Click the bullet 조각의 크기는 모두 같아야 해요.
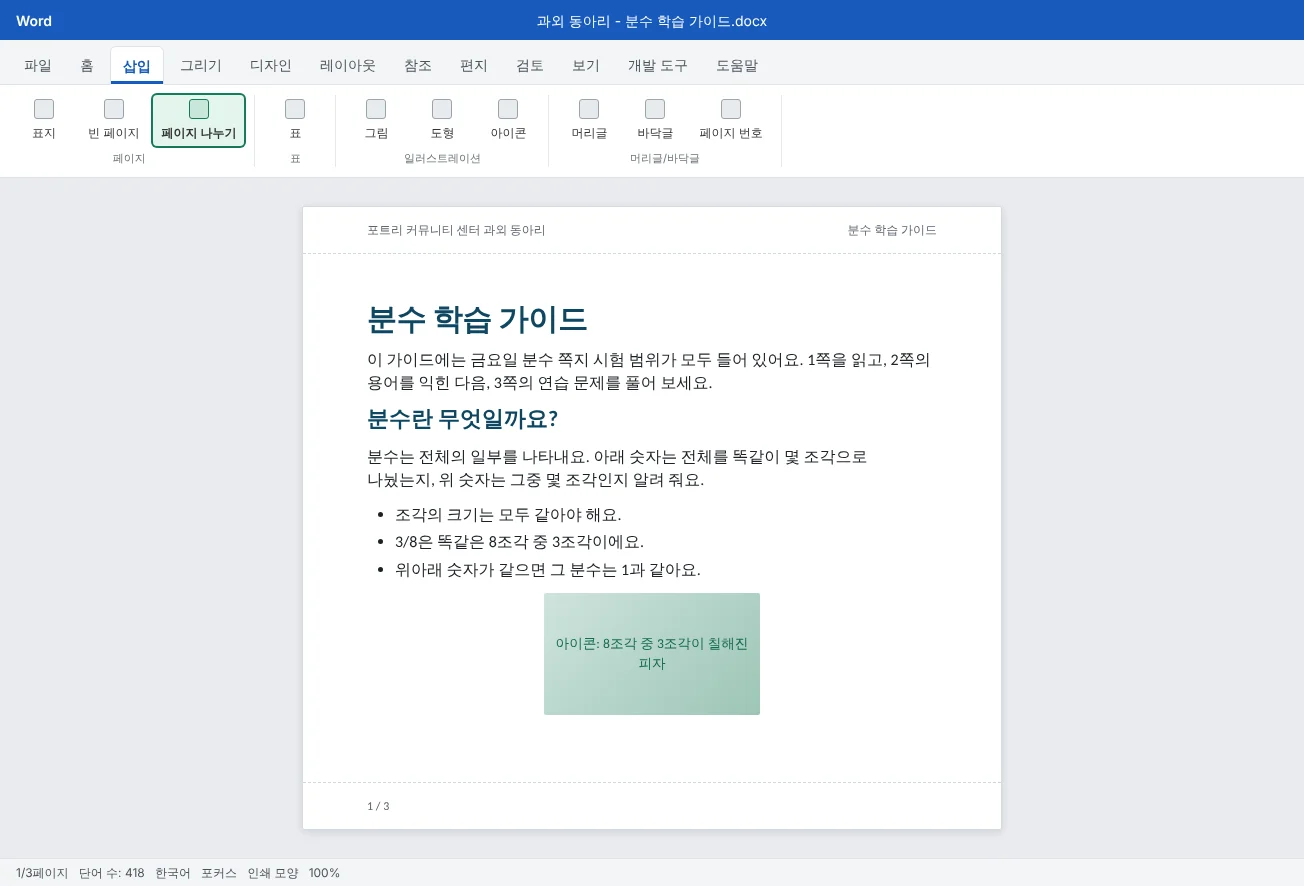 tap(508, 515)
